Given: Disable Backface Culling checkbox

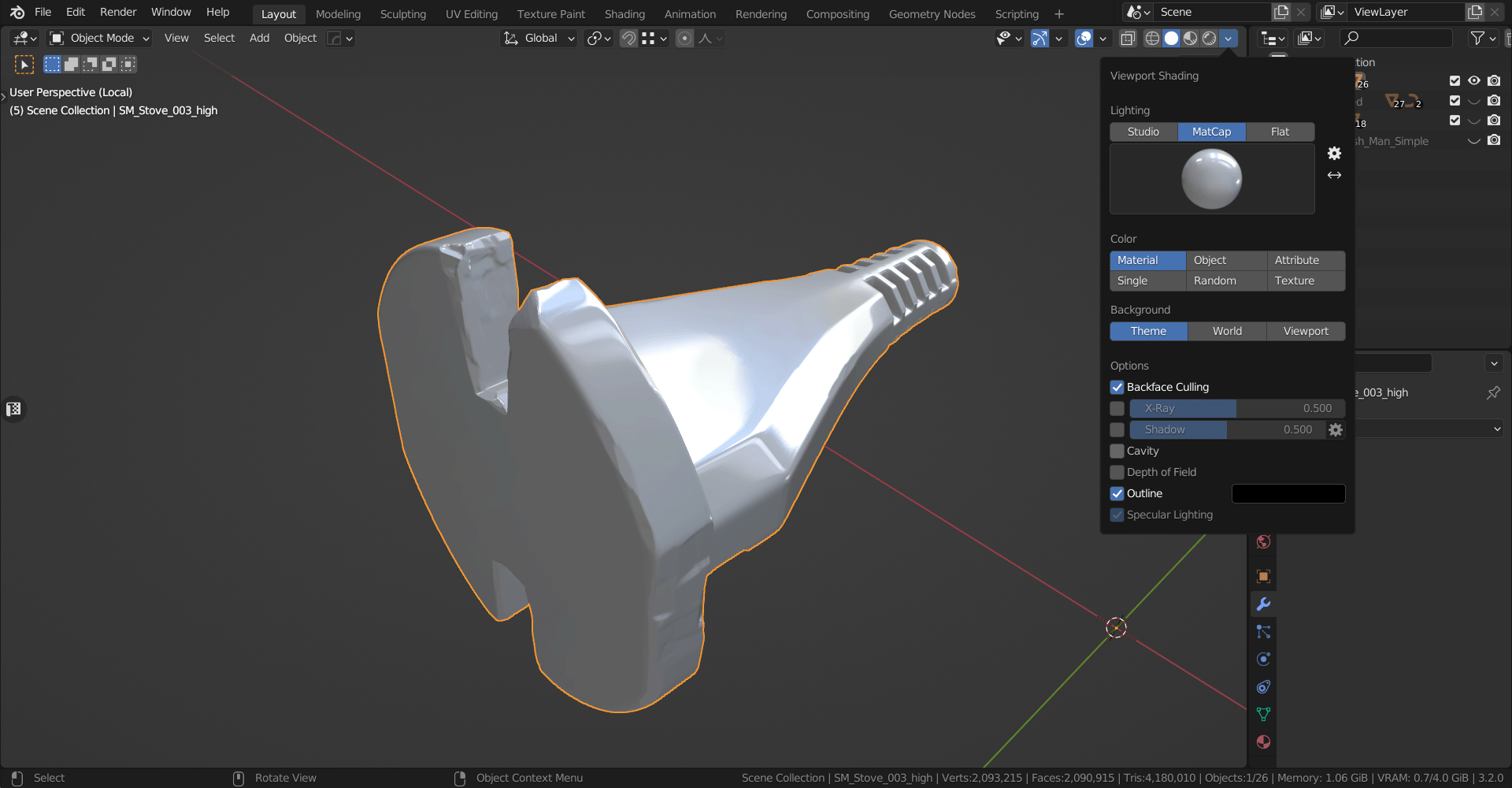Looking at the screenshot, I should (x=1117, y=387).
